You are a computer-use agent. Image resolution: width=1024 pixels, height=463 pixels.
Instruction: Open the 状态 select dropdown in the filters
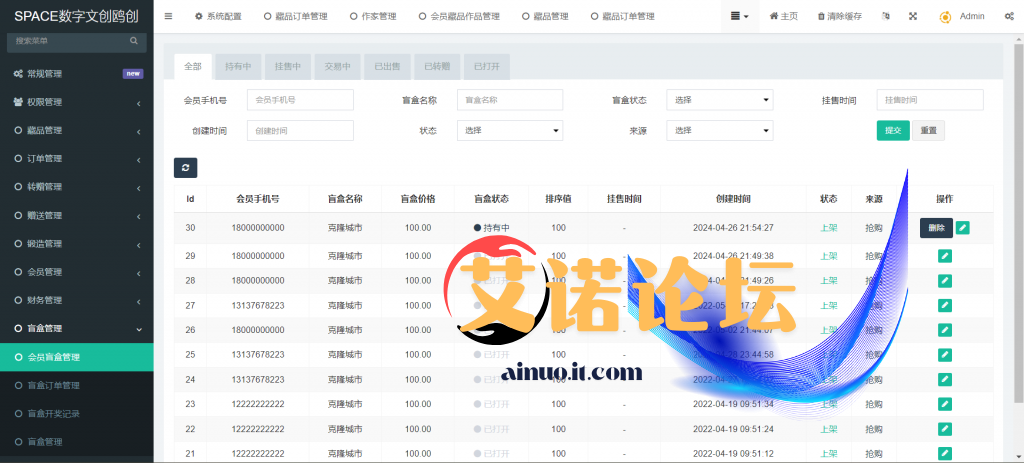(509, 131)
